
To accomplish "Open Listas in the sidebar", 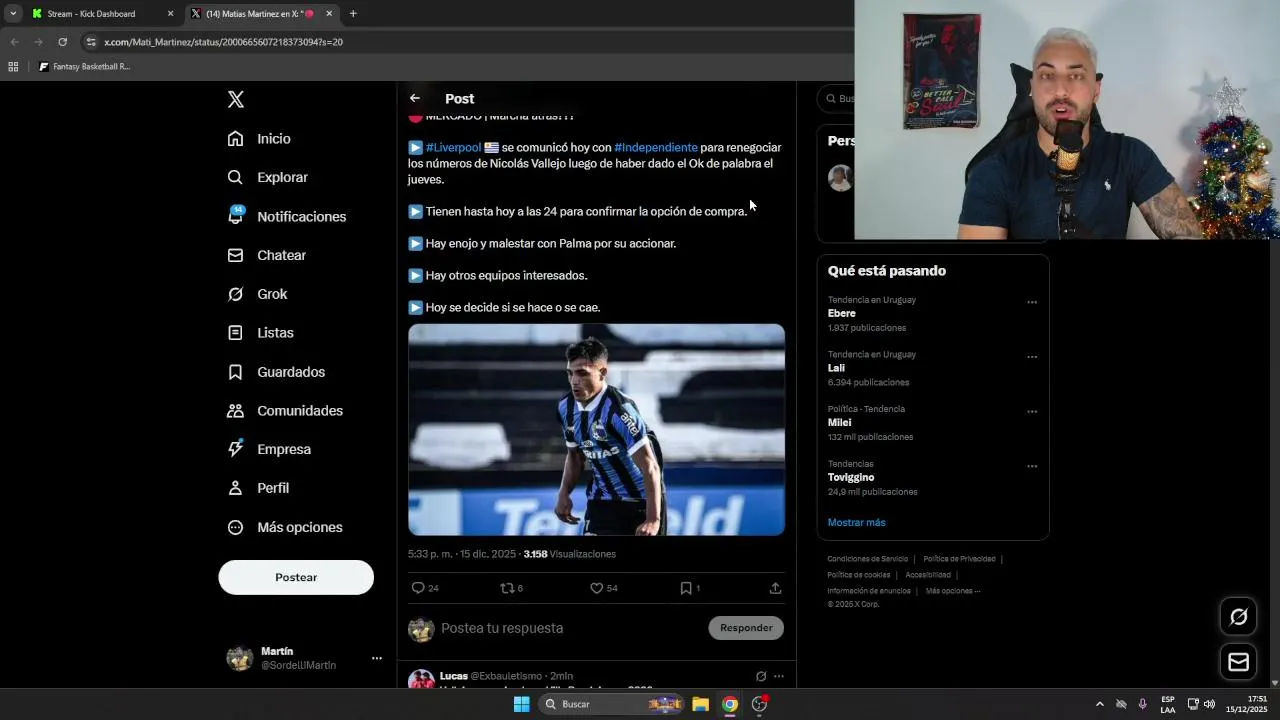I will tap(261, 333).
